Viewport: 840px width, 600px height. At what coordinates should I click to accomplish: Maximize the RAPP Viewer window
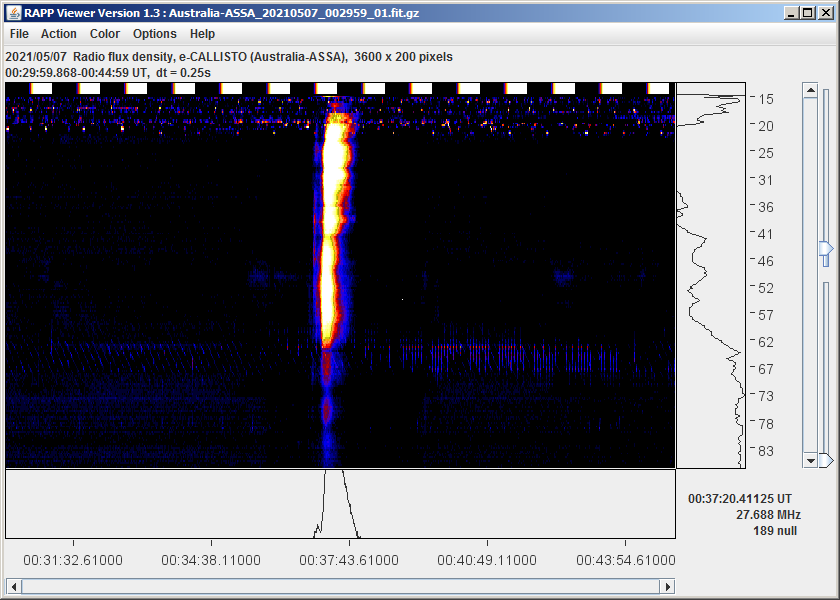click(x=808, y=13)
